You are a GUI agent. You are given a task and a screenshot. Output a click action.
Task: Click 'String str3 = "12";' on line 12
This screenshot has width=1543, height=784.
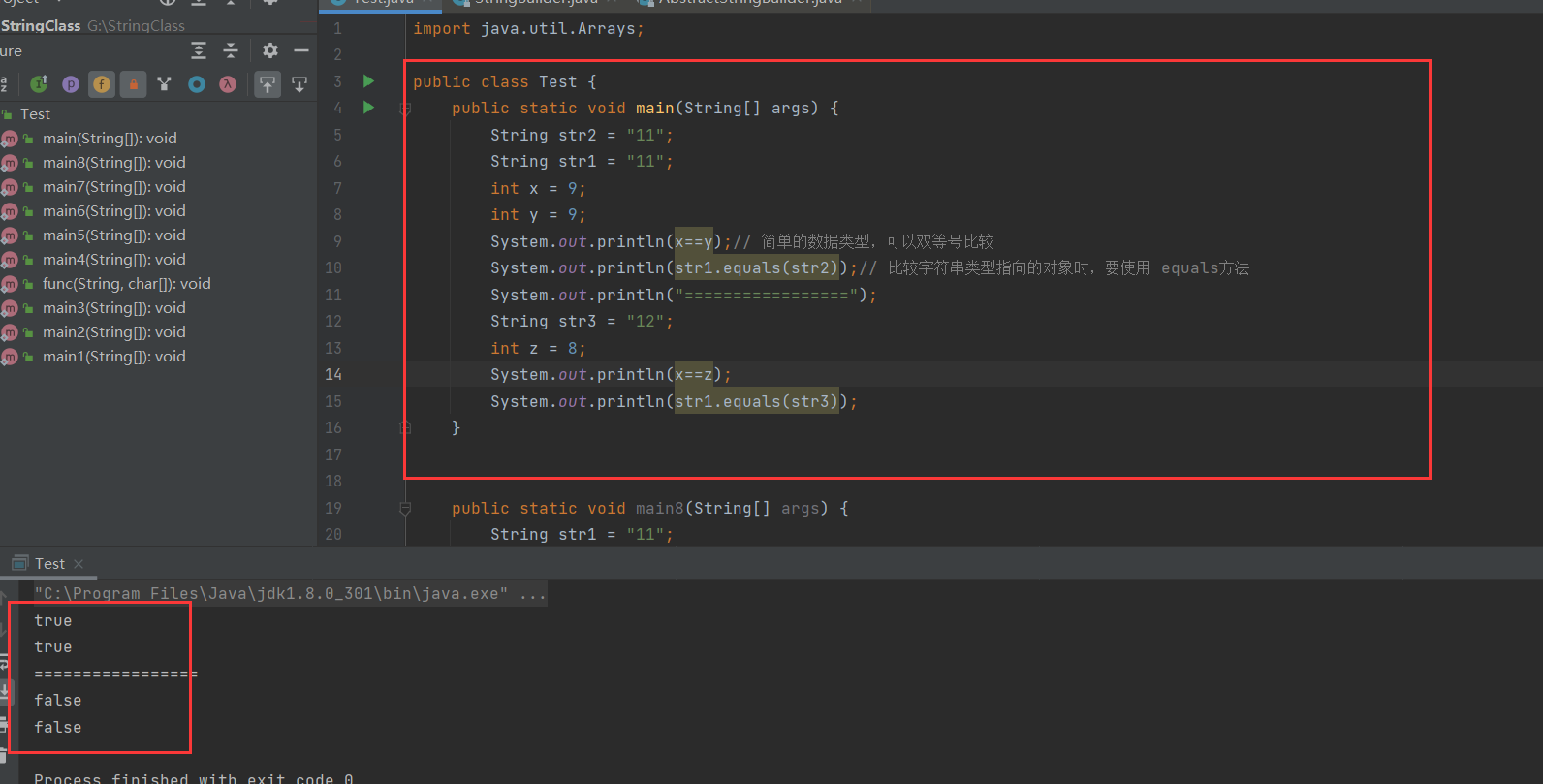582,321
